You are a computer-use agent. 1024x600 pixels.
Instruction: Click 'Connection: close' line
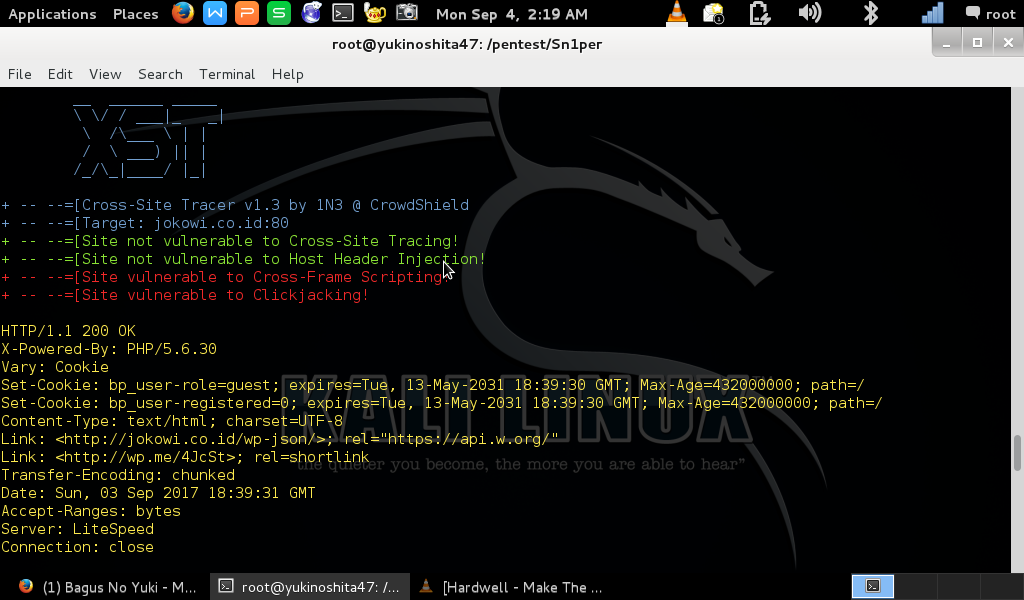click(x=78, y=547)
